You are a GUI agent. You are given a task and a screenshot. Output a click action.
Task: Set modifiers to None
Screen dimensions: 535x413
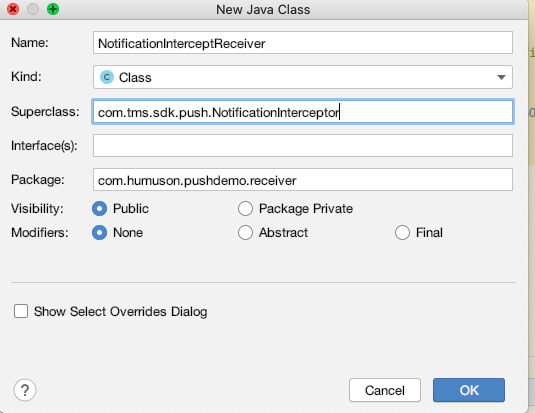tap(99, 233)
